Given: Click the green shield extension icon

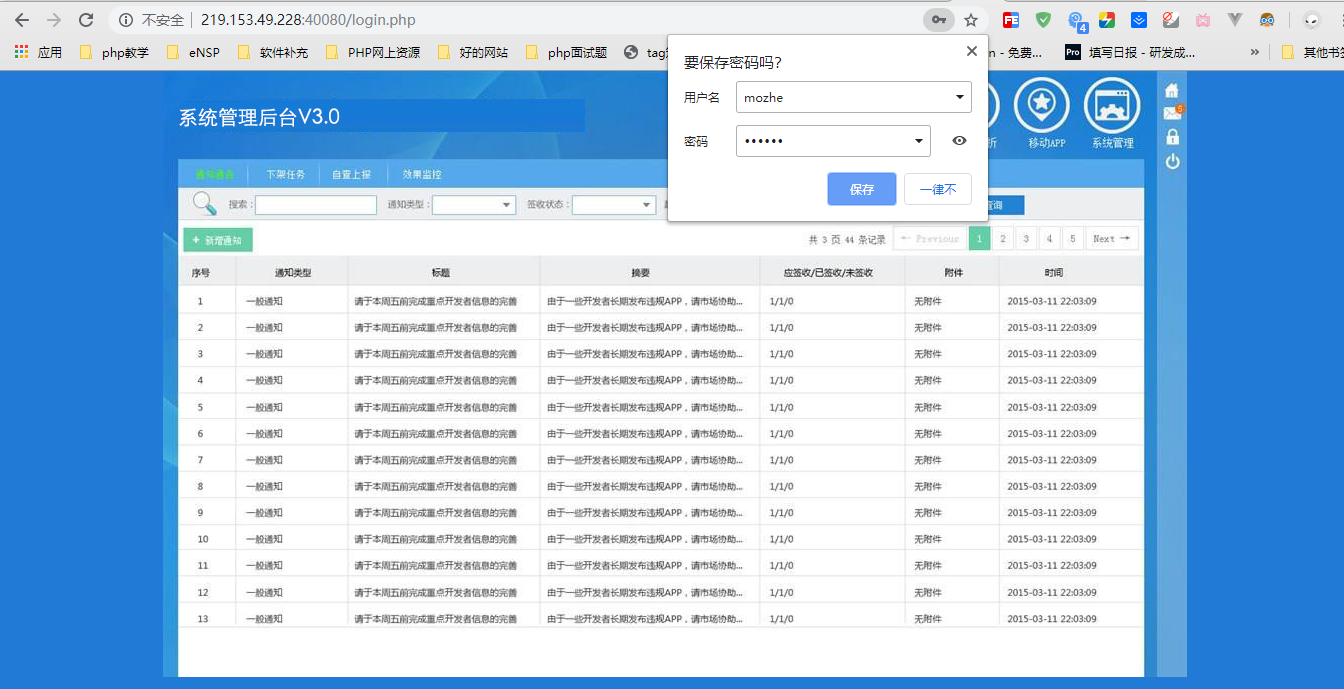Looking at the screenshot, I should pos(1044,19).
